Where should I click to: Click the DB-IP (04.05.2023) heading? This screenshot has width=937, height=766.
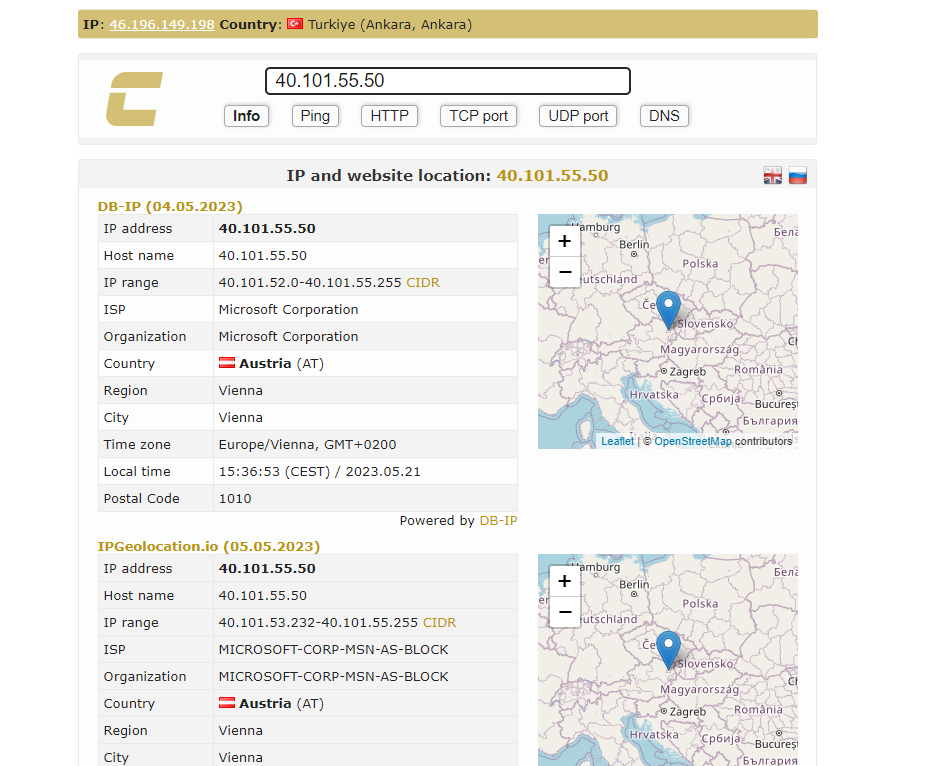(170, 207)
